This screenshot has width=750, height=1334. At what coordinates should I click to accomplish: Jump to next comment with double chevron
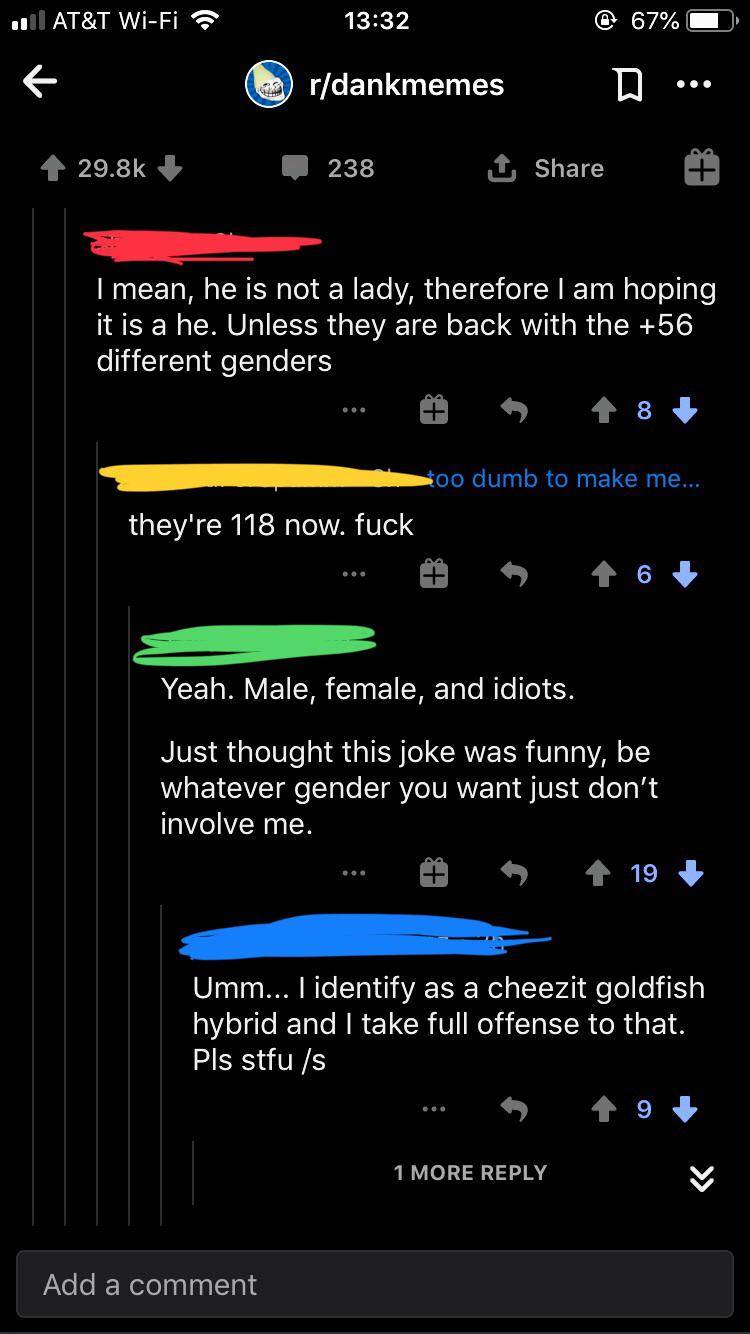(x=702, y=1179)
